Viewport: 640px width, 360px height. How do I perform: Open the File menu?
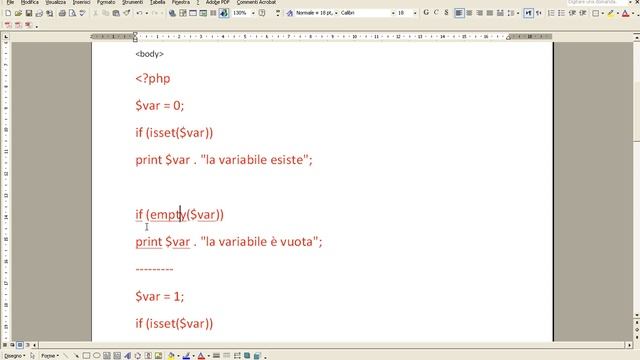coord(10,2)
